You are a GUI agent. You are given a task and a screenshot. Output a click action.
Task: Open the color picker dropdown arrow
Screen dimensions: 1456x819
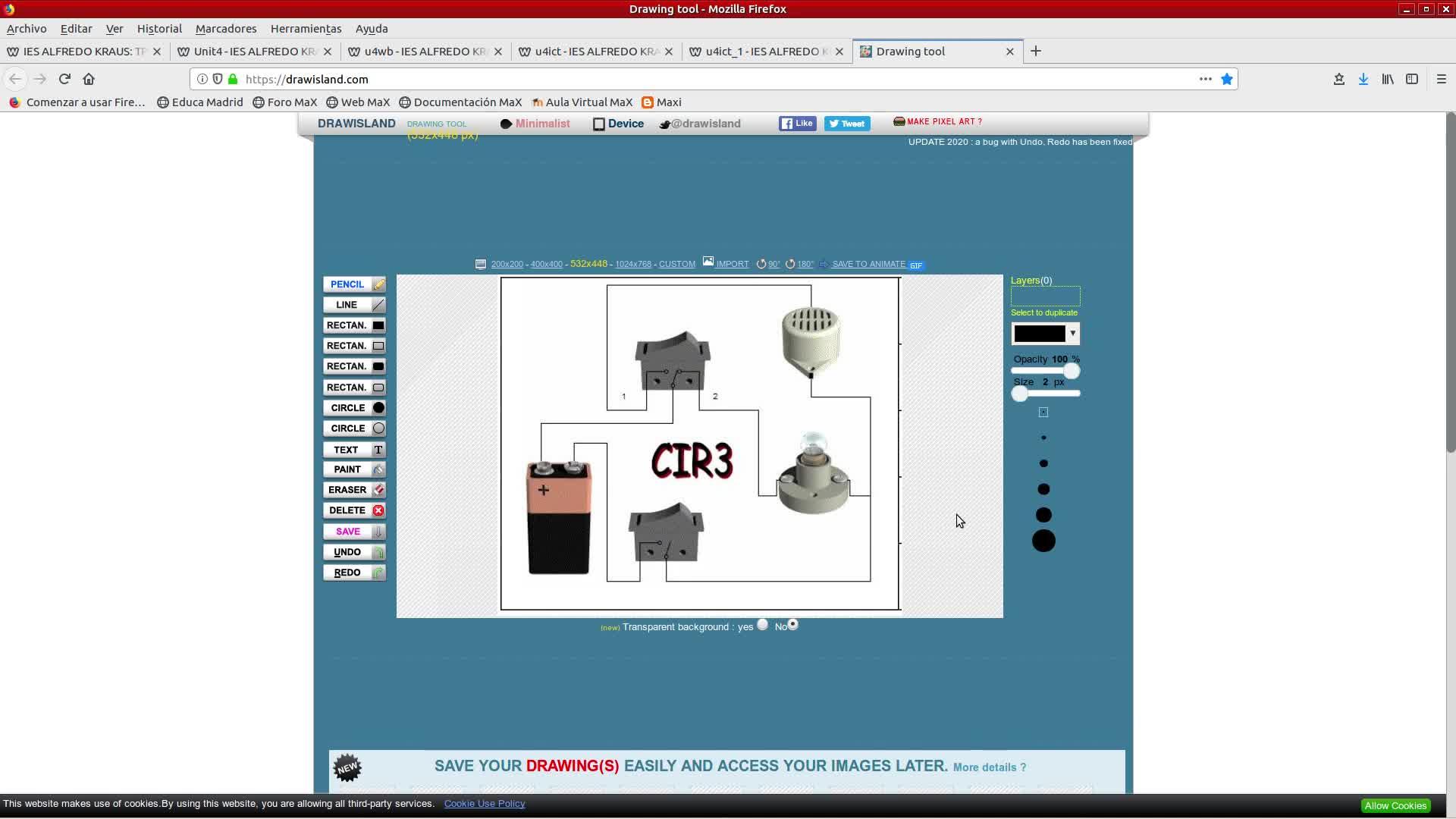[x=1072, y=334]
